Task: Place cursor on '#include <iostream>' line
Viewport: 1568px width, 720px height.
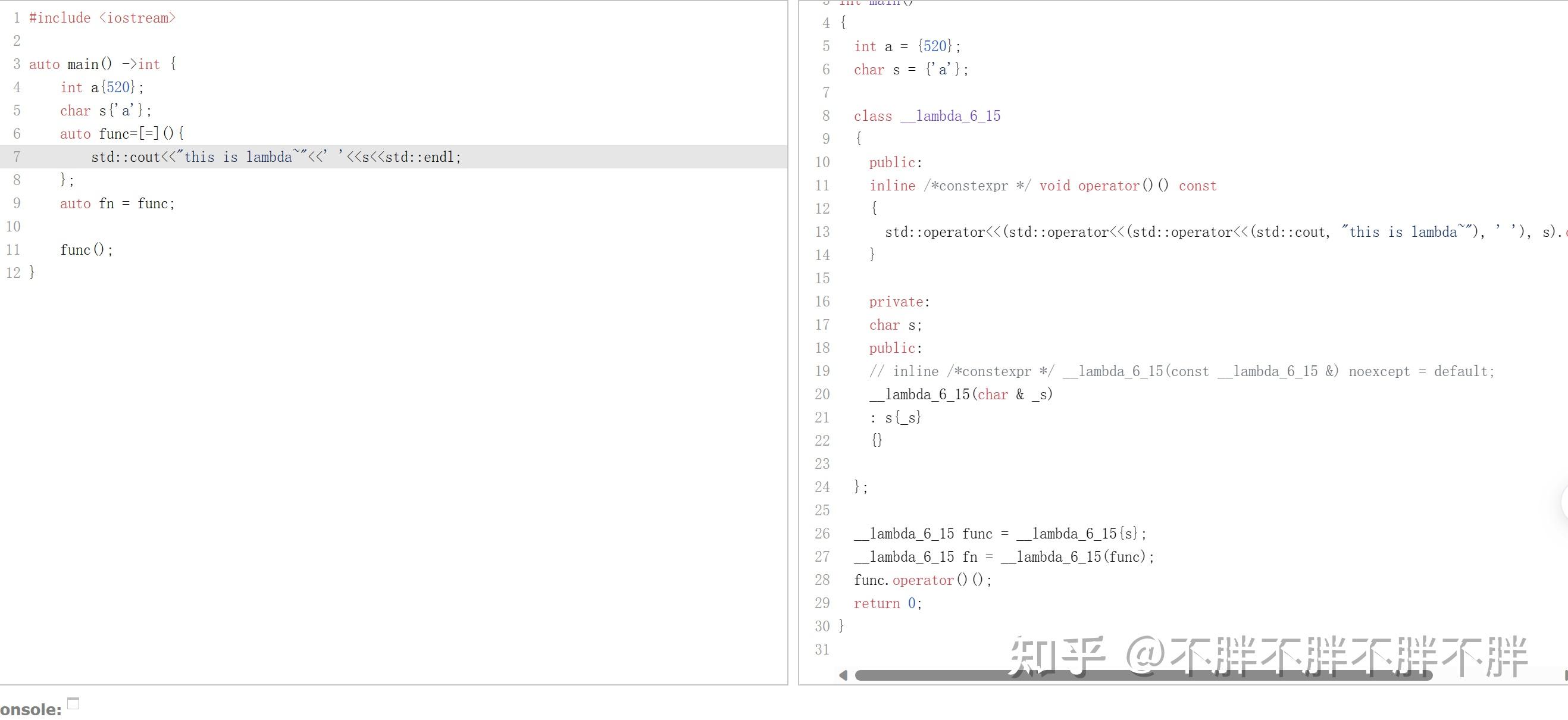Action: 102,18
